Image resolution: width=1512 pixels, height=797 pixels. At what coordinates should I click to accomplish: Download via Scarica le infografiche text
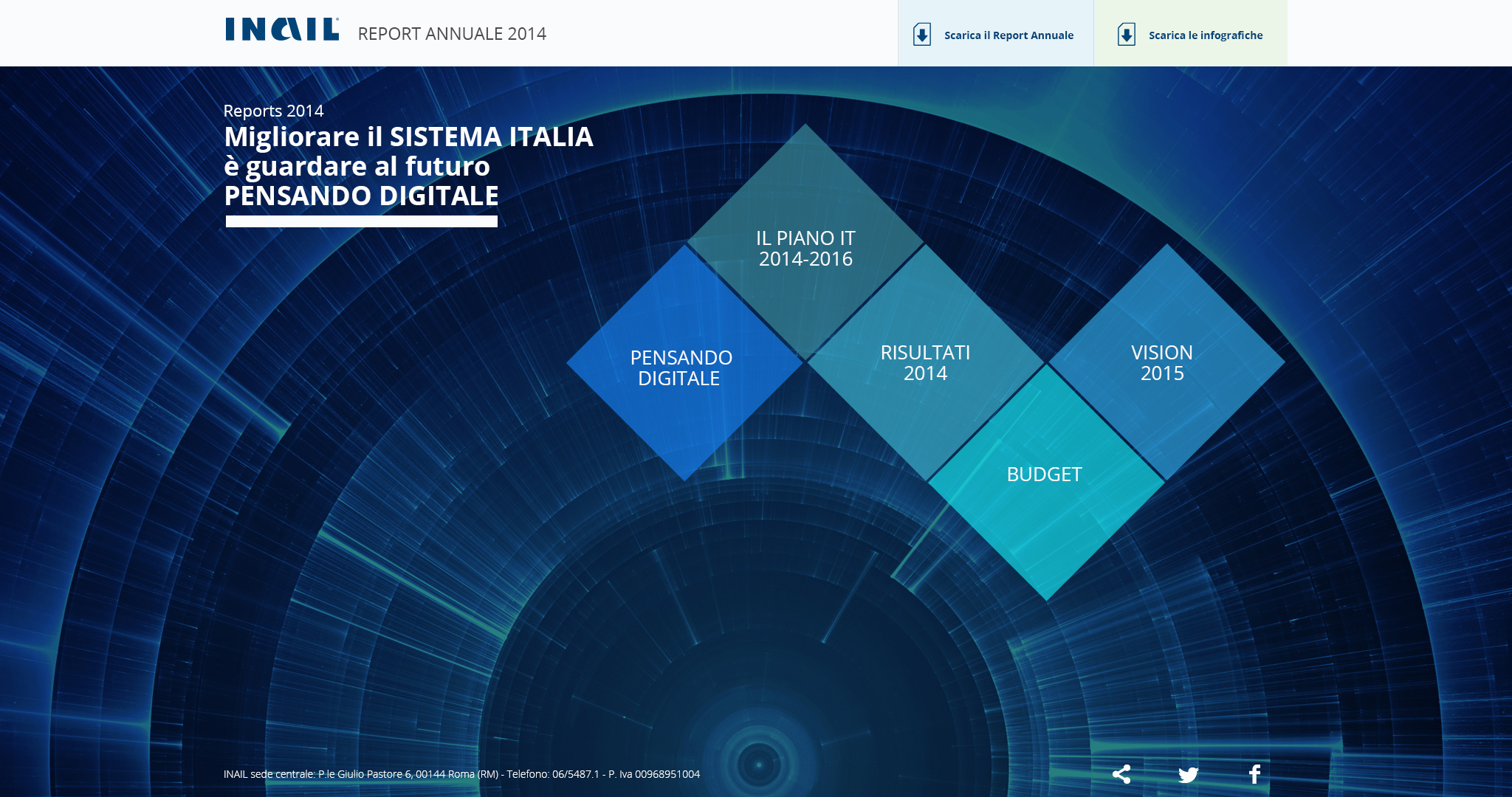pyautogui.click(x=1206, y=35)
